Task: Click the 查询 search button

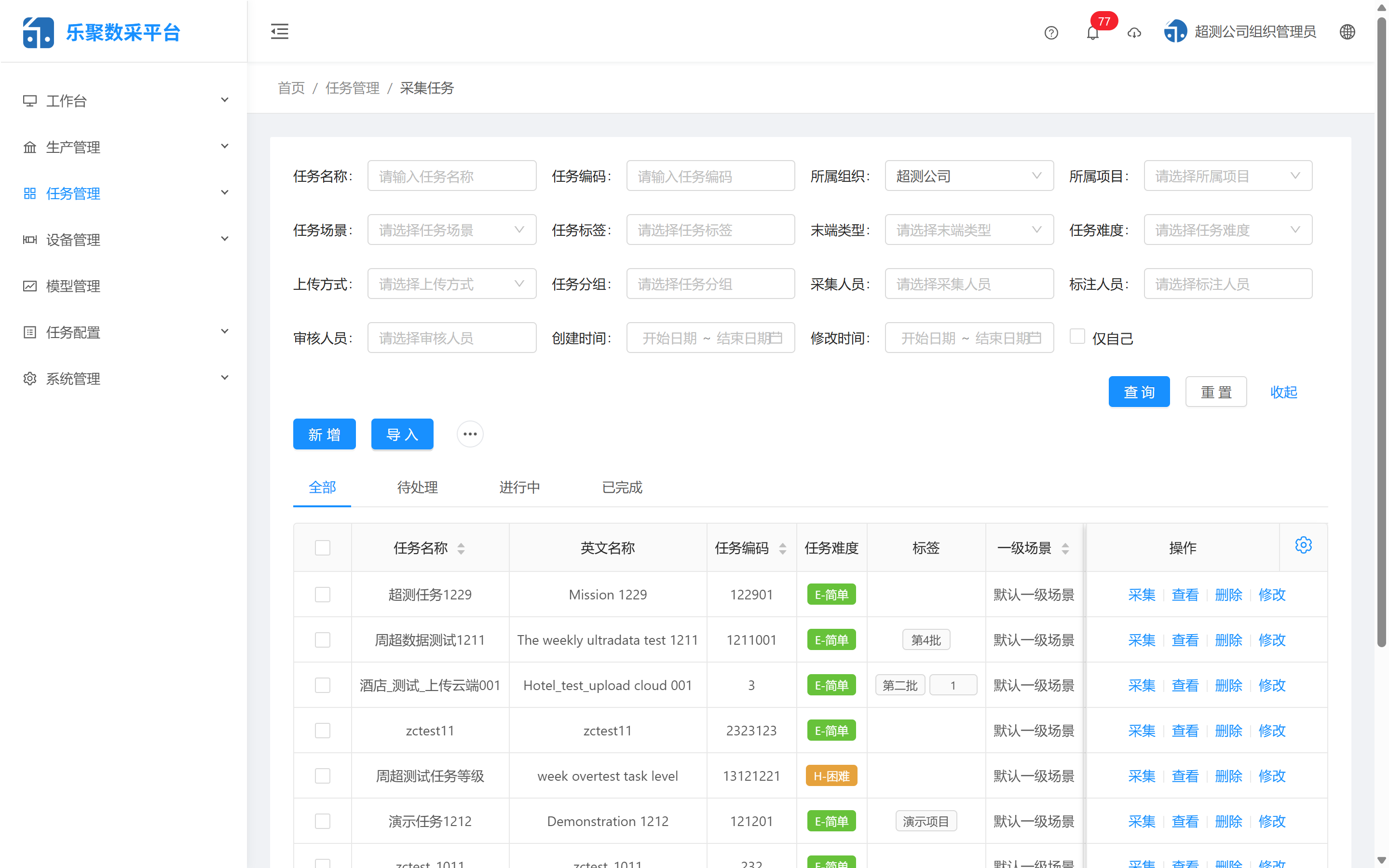Action: [1139, 392]
